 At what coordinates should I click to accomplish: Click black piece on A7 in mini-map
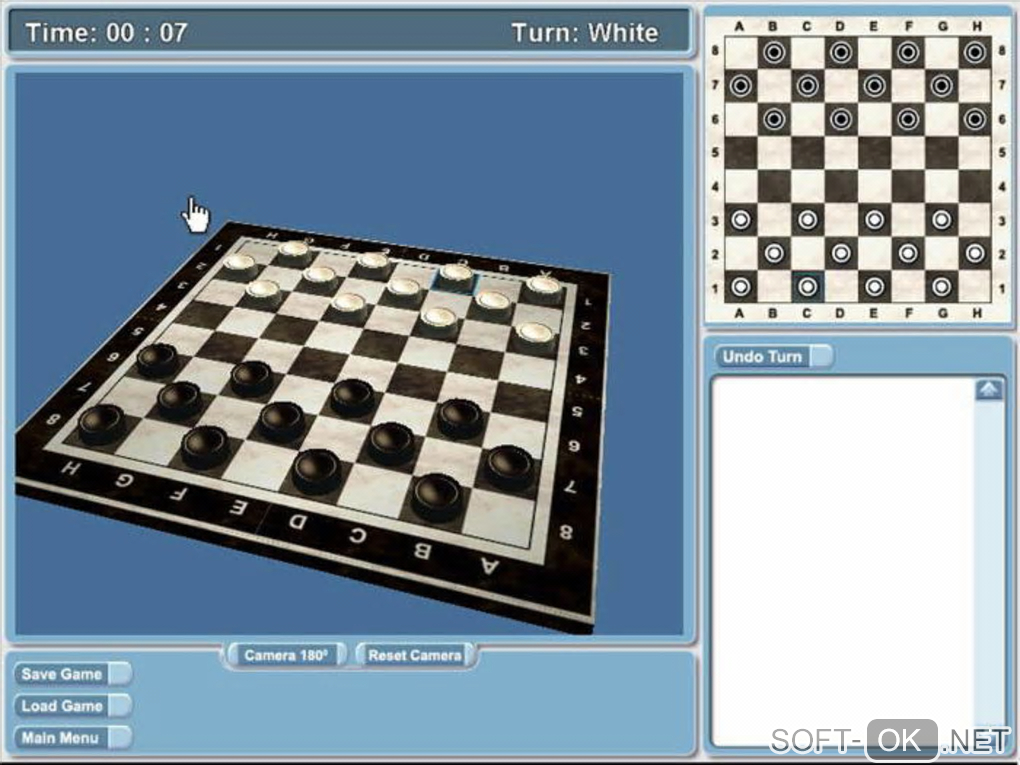pos(740,85)
